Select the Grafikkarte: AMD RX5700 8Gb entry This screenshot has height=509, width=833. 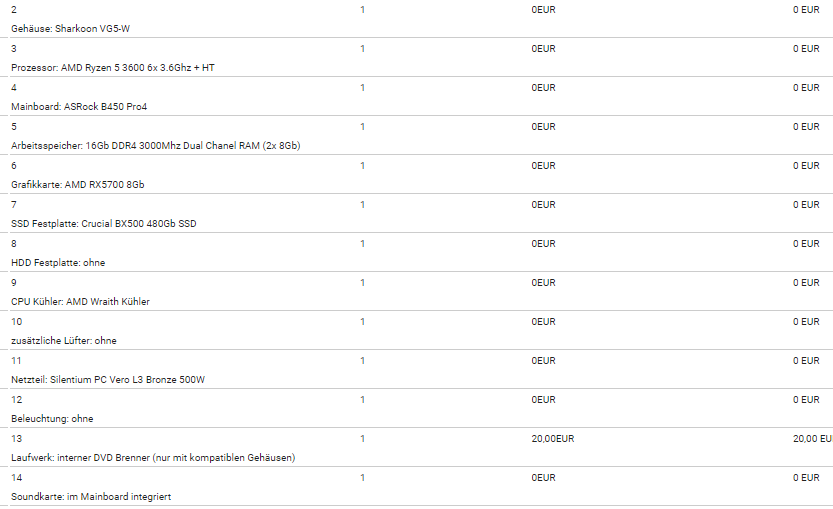(x=78, y=184)
